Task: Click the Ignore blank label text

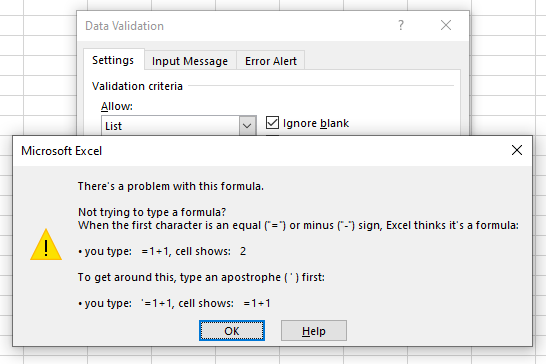Action: (315, 123)
